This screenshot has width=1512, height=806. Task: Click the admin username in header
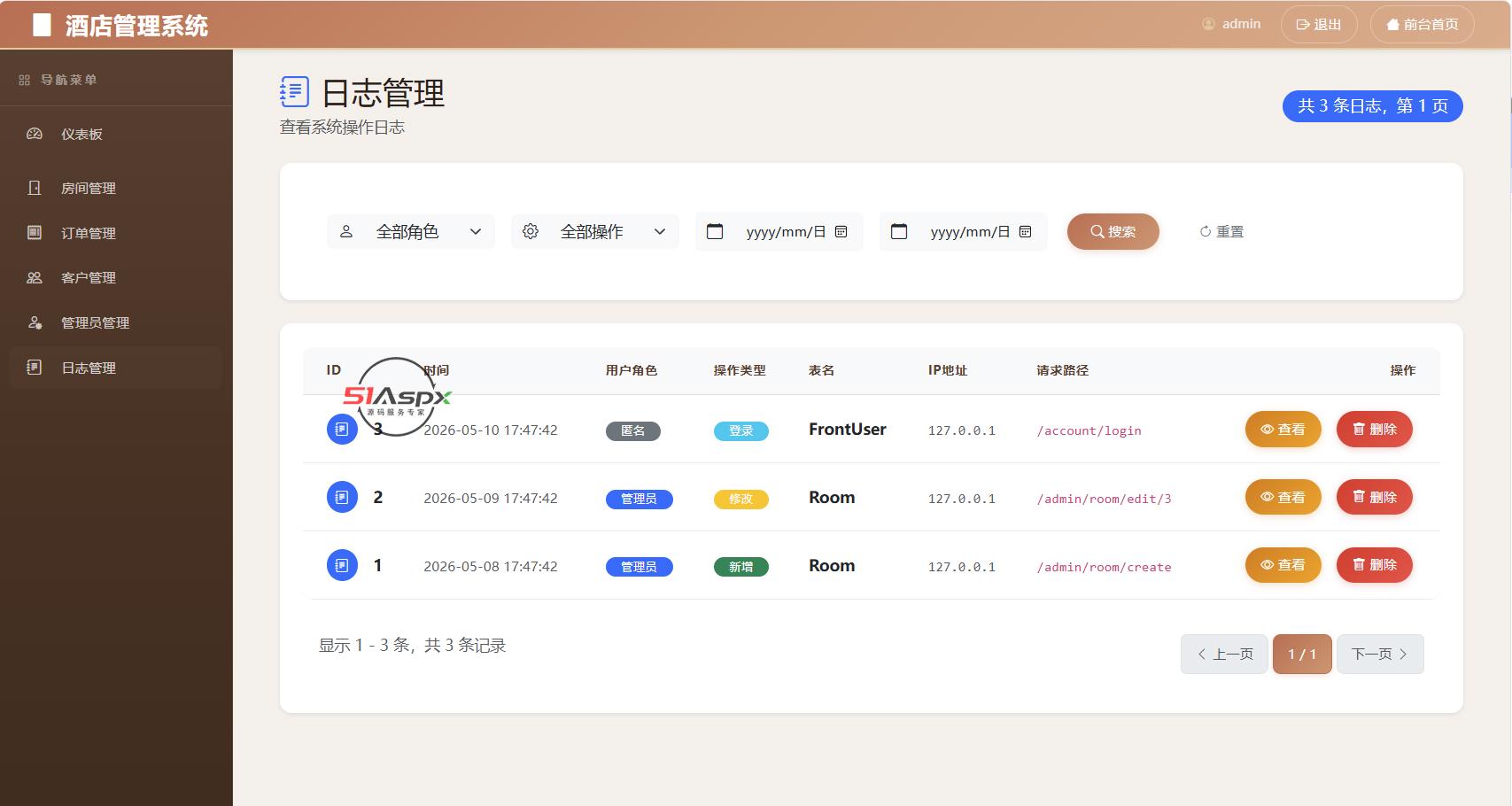point(1241,24)
